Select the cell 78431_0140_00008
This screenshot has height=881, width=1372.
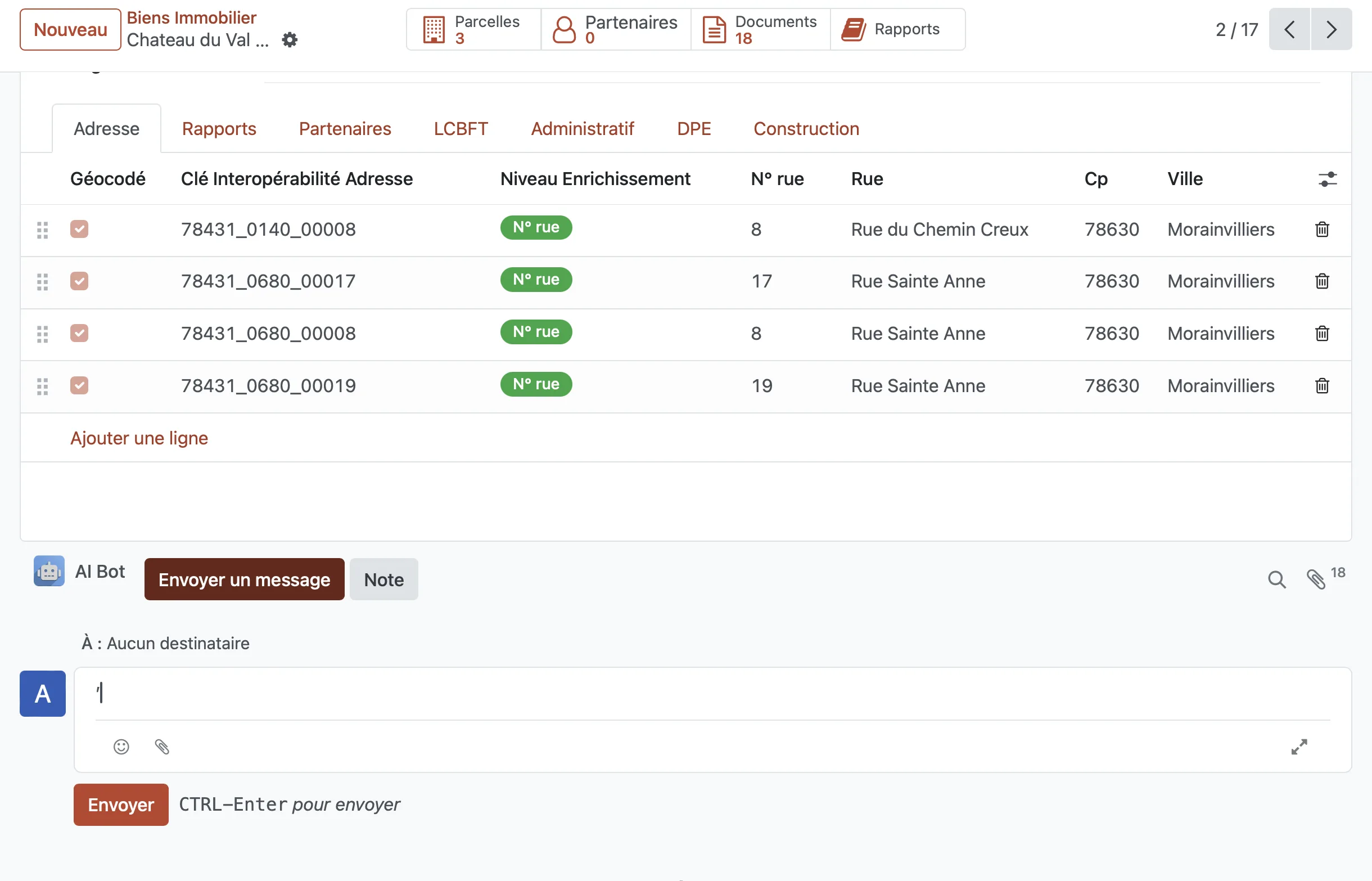pos(268,230)
